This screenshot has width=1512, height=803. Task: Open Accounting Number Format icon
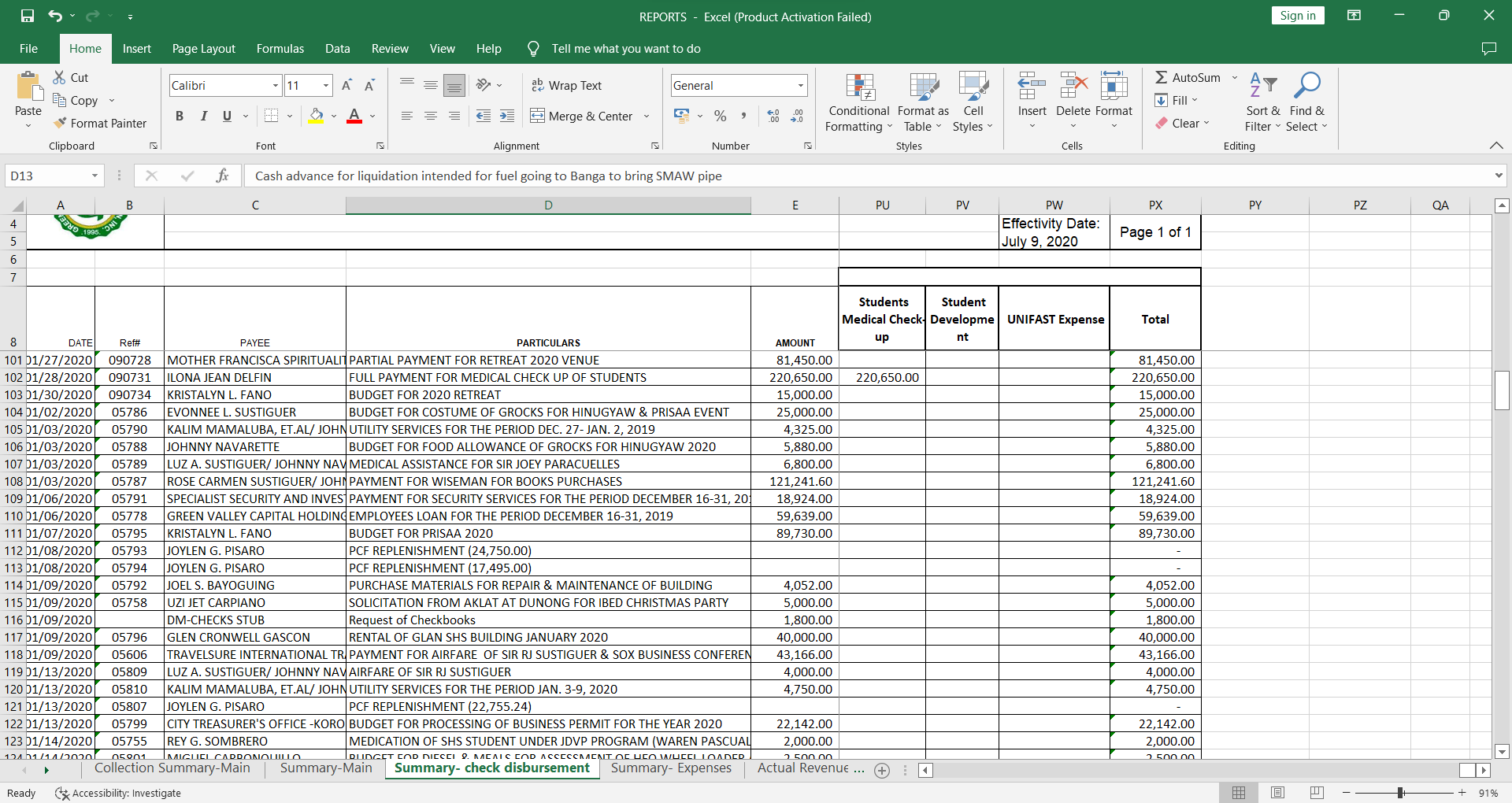(682, 116)
